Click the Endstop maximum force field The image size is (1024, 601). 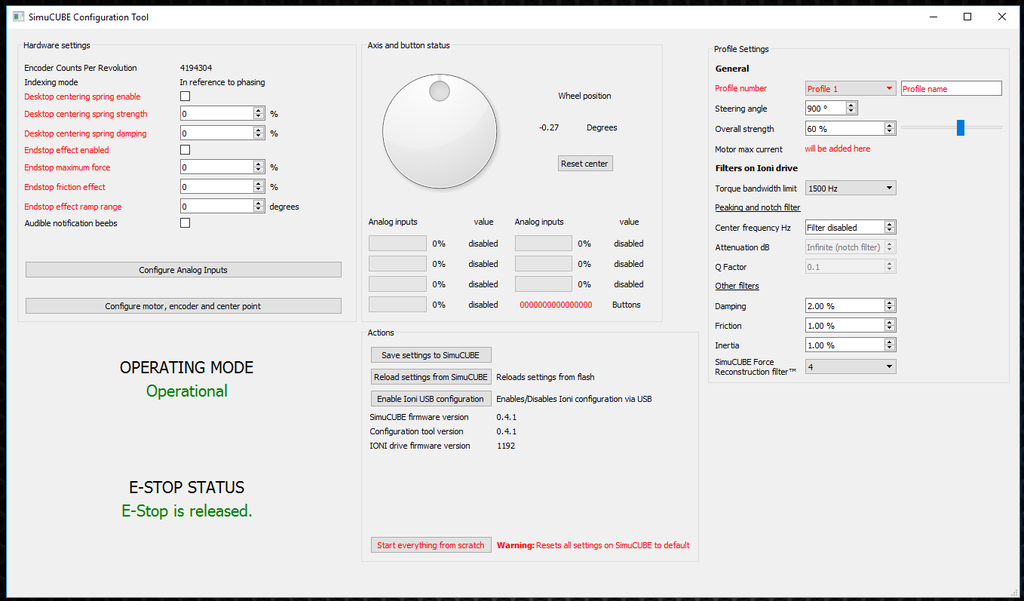tap(222, 167)
